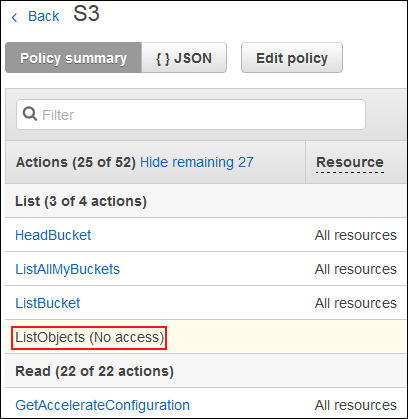Open the GetAccelerateConfiguration action link
The image size is (408, 419).
[102, 405]
